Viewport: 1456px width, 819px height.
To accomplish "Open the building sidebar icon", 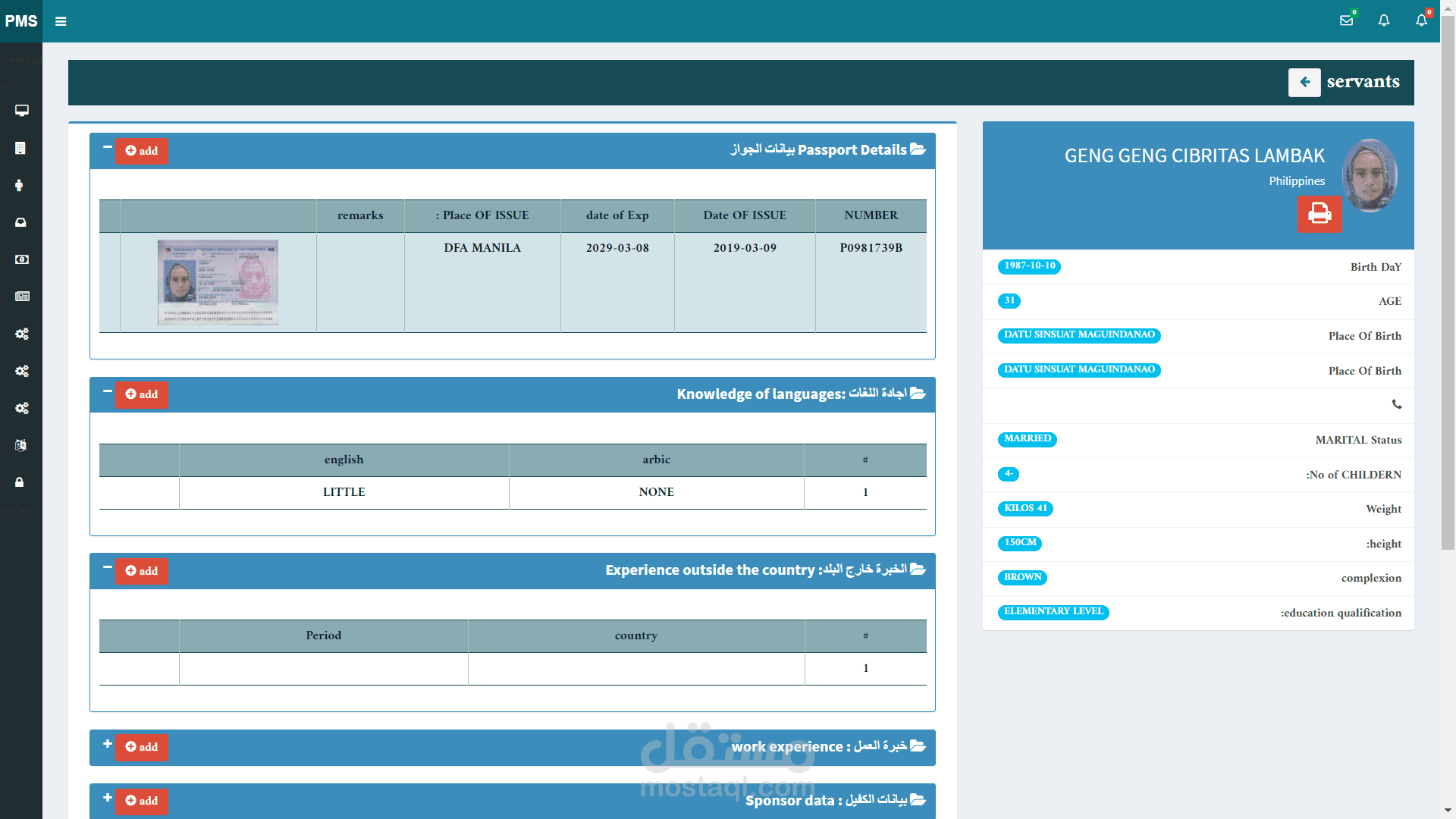I will pos(21,148).
